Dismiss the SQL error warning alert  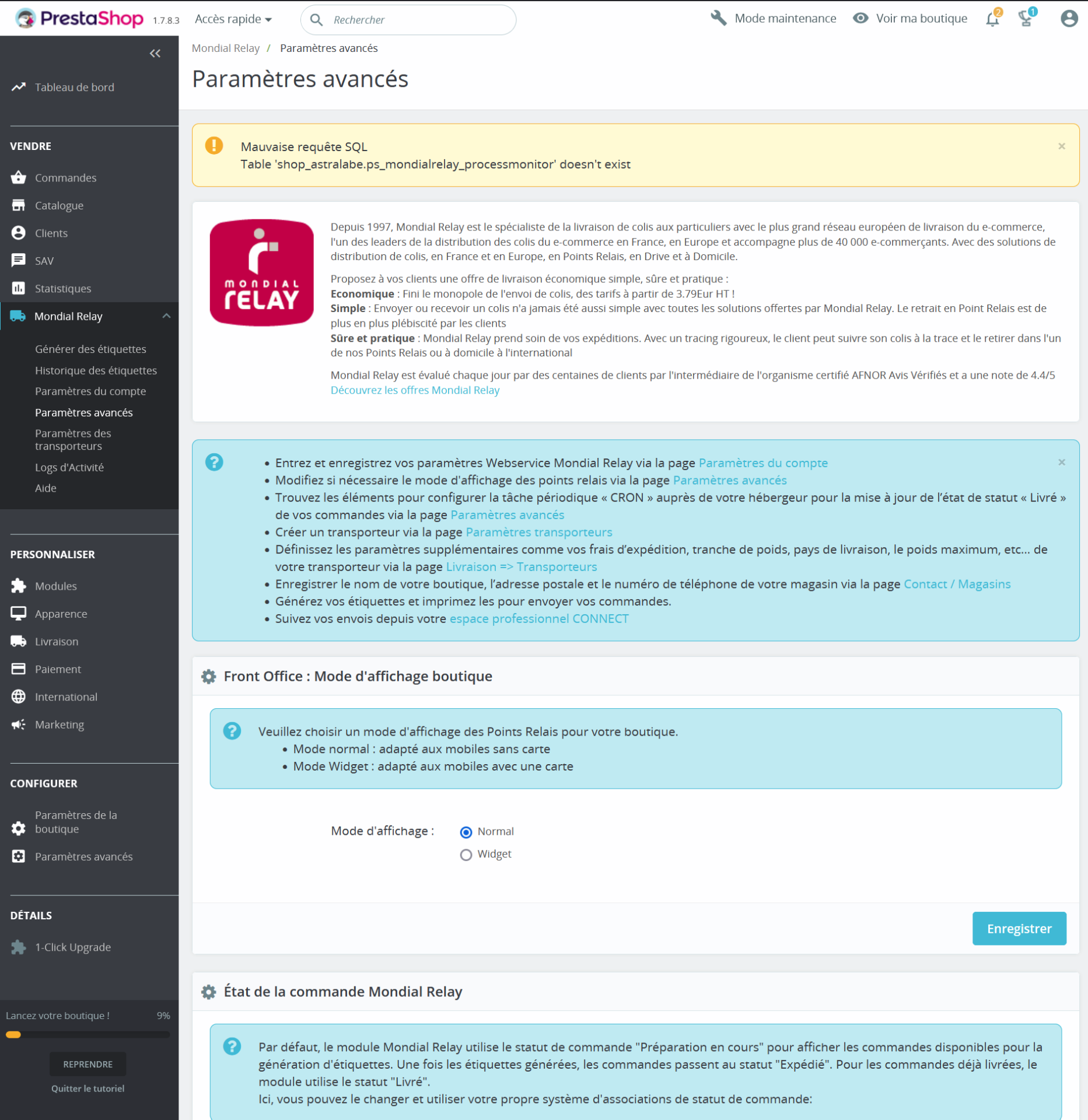tap(1061, 146)
